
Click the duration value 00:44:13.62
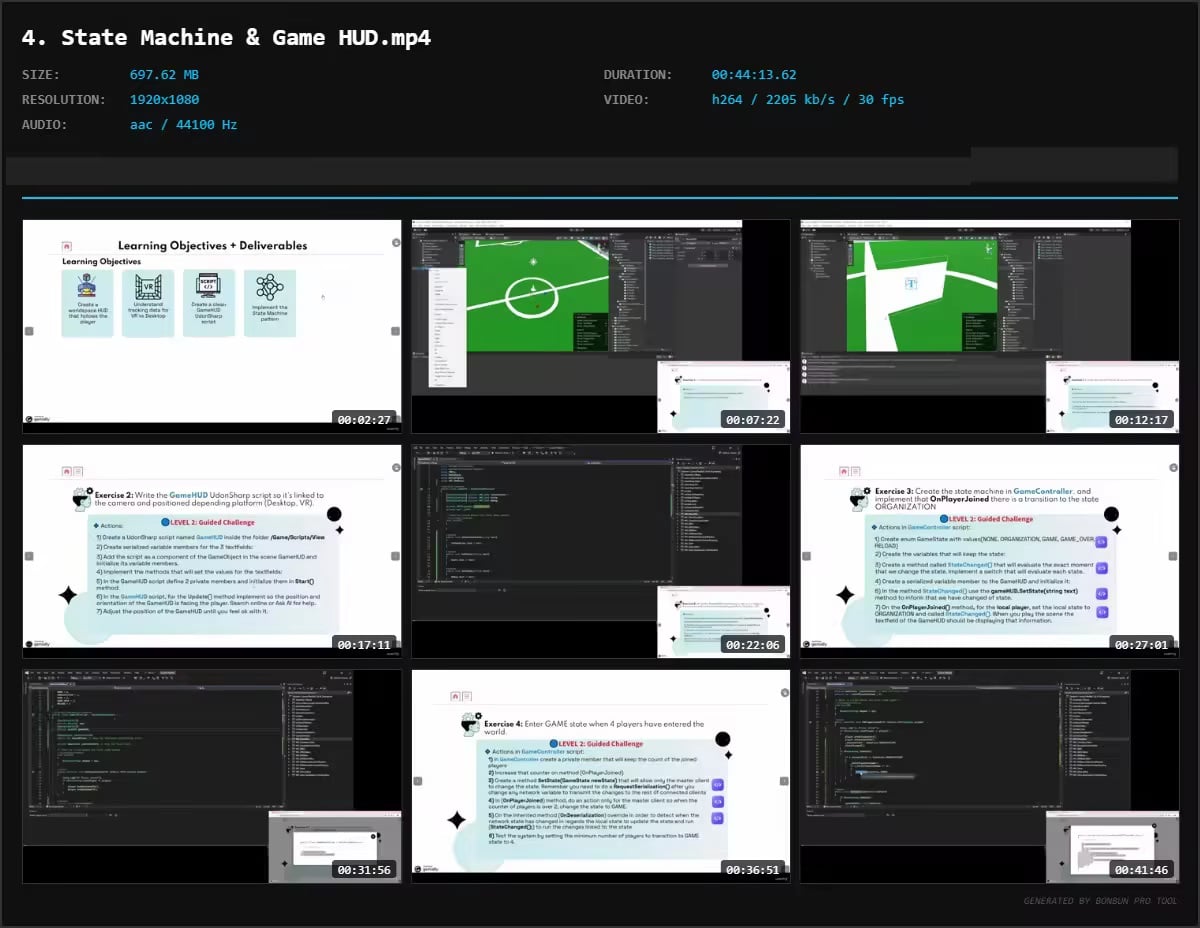tap(753, 75)
